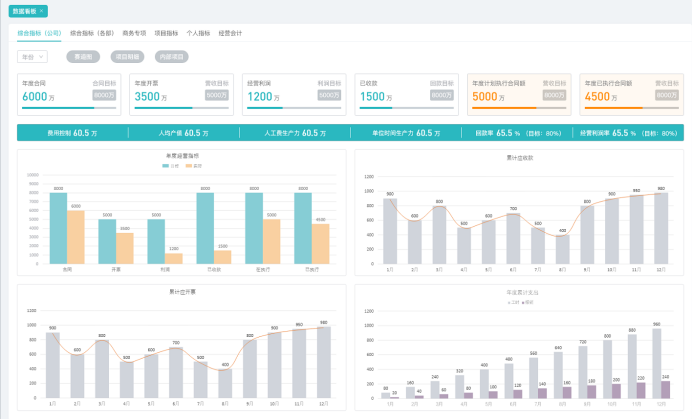Viewport: 693px width, 420px height.
Task: Toggle the 内部项目 filter pill
Action: [x=171, y=57]
